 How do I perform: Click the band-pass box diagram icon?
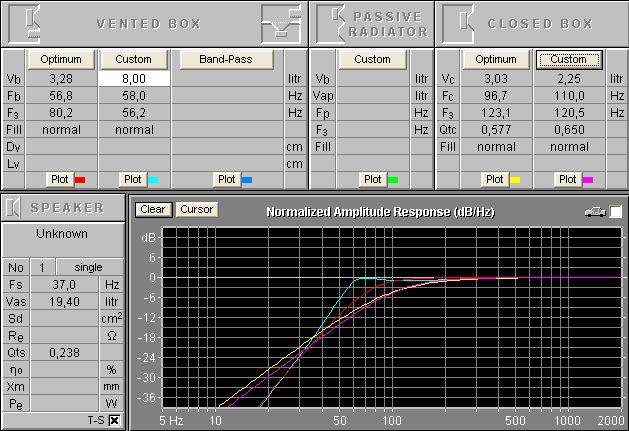point(281,24)
